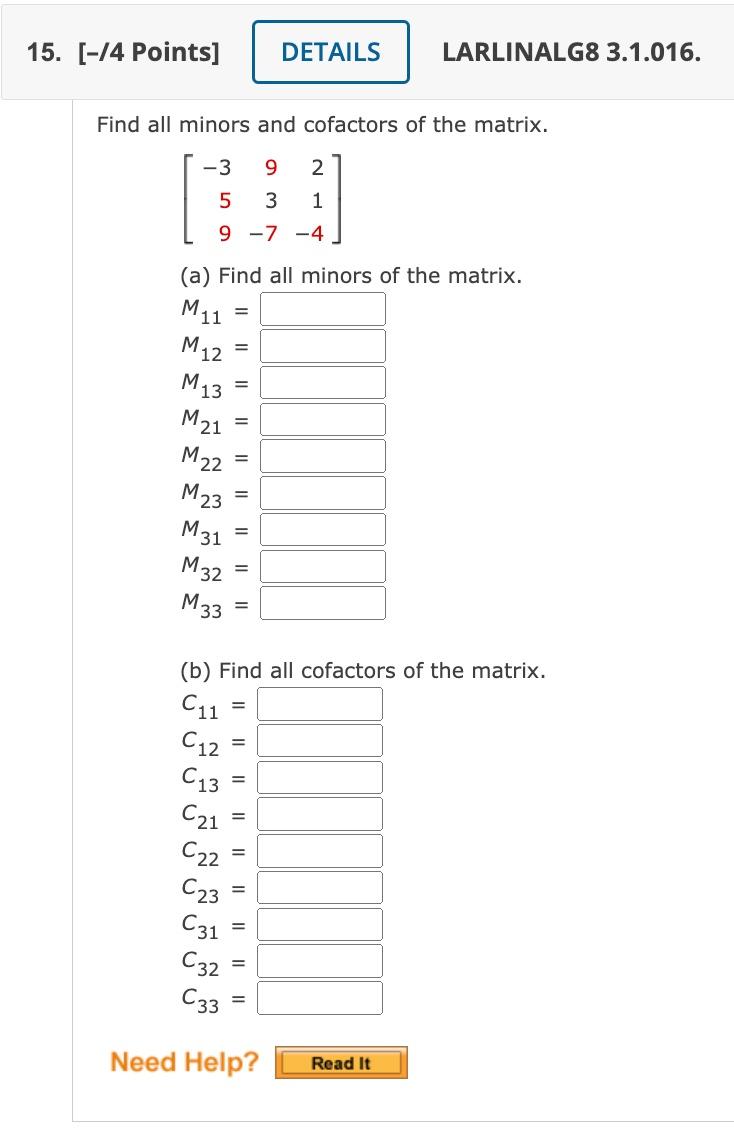
Task: Select the M21 minor answer box
Action: (x=322, y=419)
